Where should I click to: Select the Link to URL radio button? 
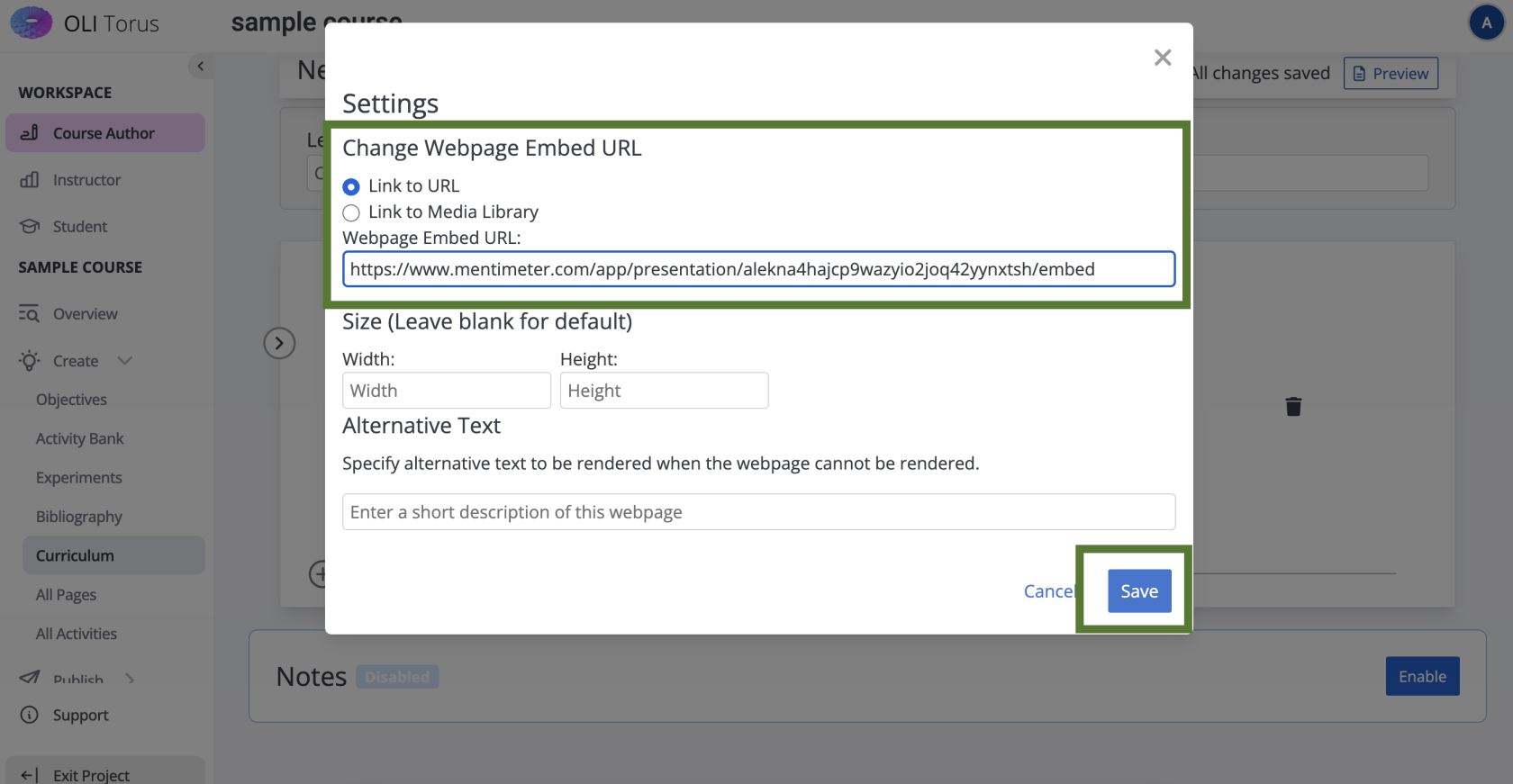[x=351, y=187]
